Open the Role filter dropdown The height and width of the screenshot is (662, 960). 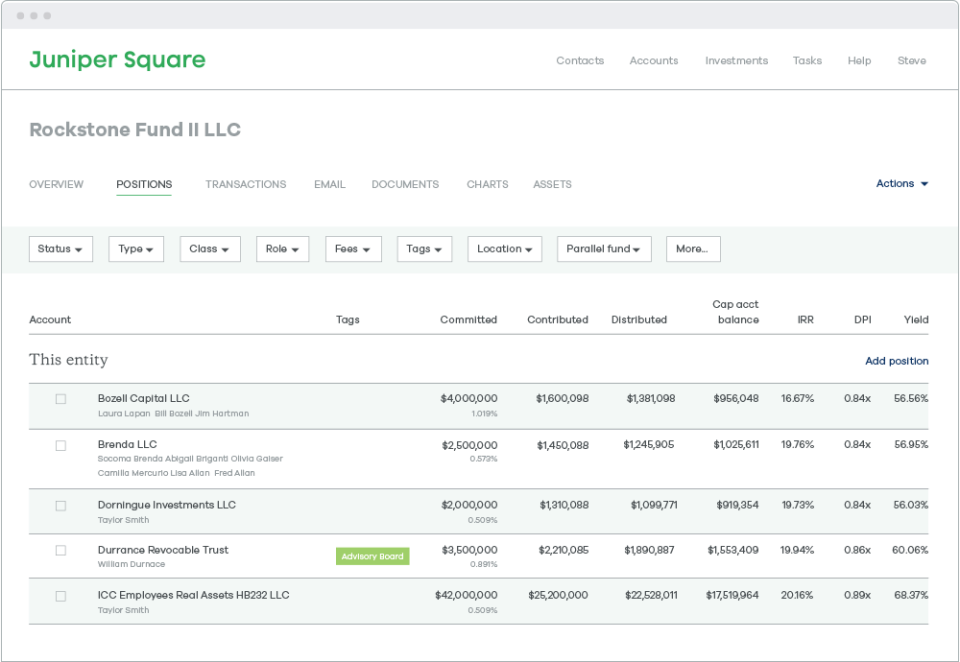click(282, 249)
